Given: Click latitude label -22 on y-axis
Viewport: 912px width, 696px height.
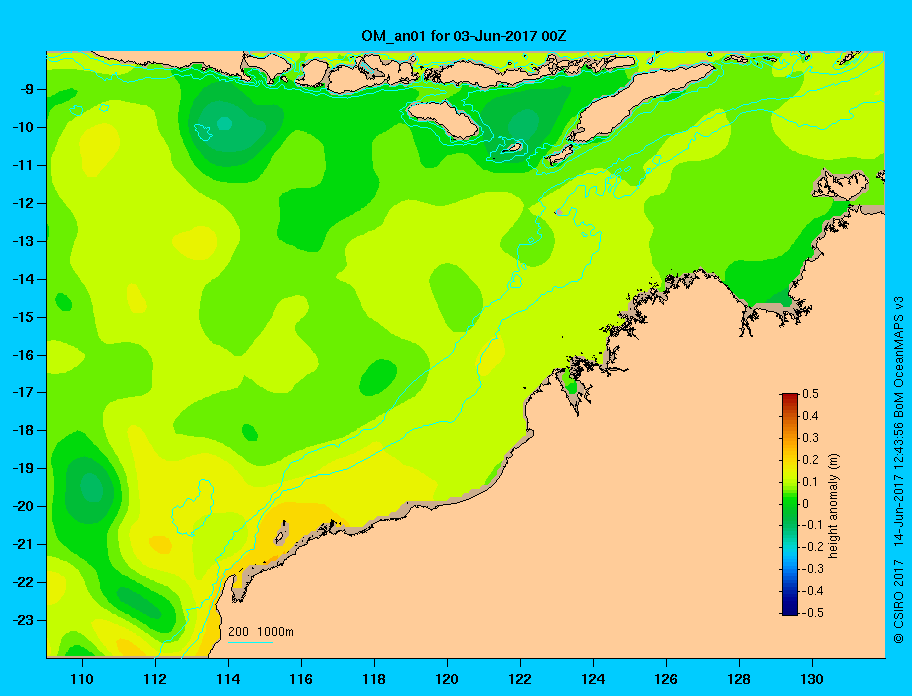Looking at the screenshot, I should pos(23,582).
